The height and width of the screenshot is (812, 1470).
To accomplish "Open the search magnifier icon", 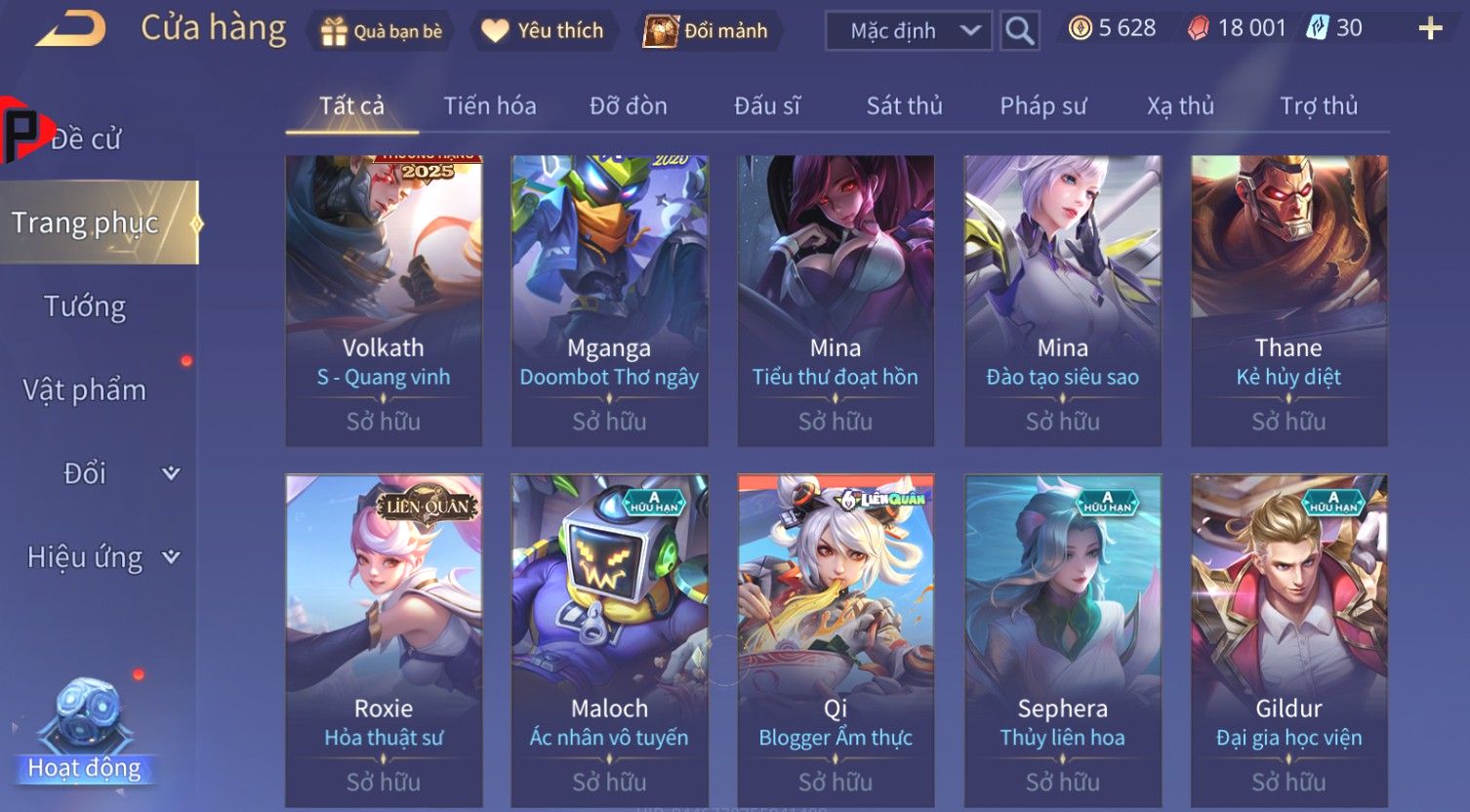I will tap(1019, 31).
